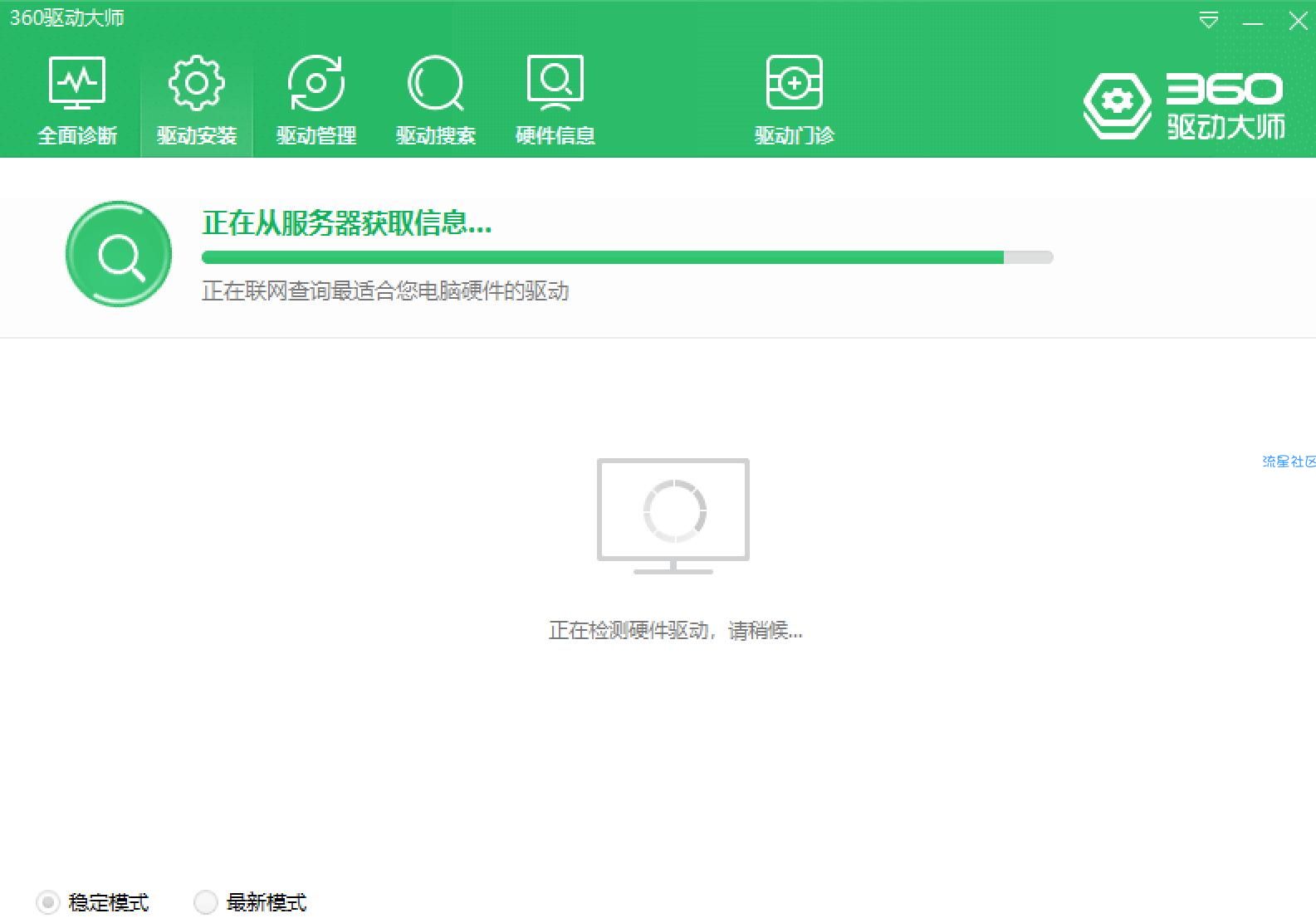Click the 360驱动大师 logo

click(x=1185, y=105)
